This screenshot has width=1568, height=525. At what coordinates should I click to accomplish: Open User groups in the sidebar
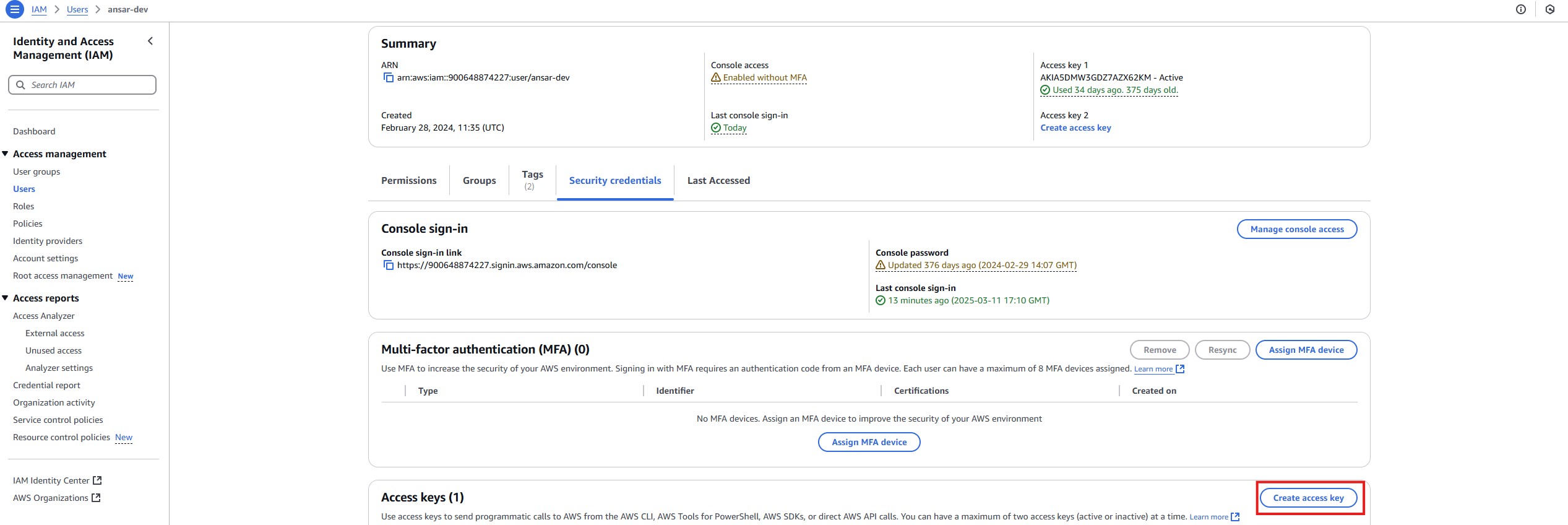pos(37,171)
